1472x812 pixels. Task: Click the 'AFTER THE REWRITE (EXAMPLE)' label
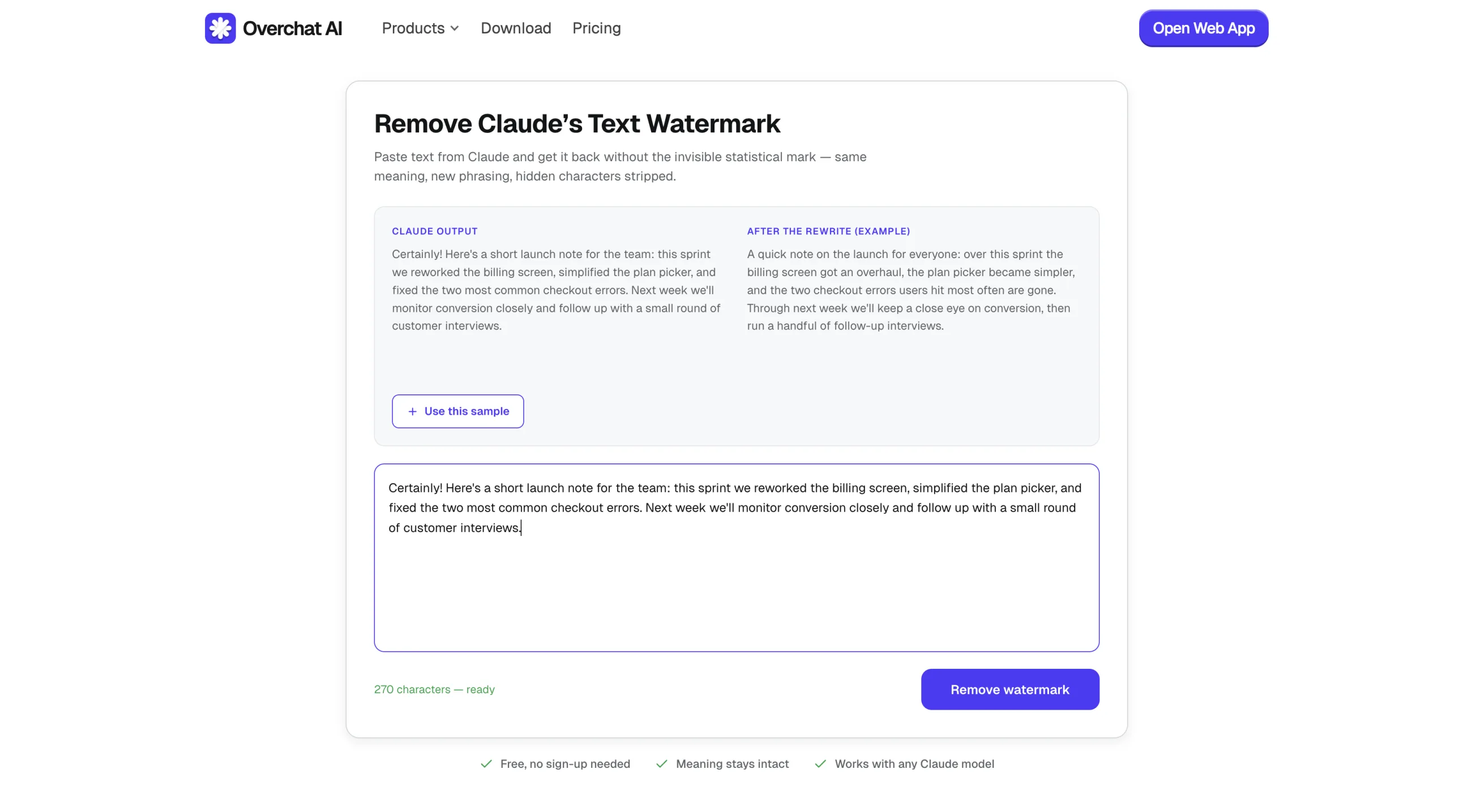tap(828, 231)
